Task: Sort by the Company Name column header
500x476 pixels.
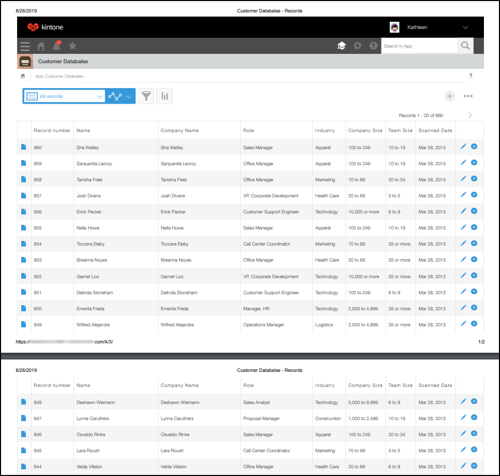Action: point(180,130)
